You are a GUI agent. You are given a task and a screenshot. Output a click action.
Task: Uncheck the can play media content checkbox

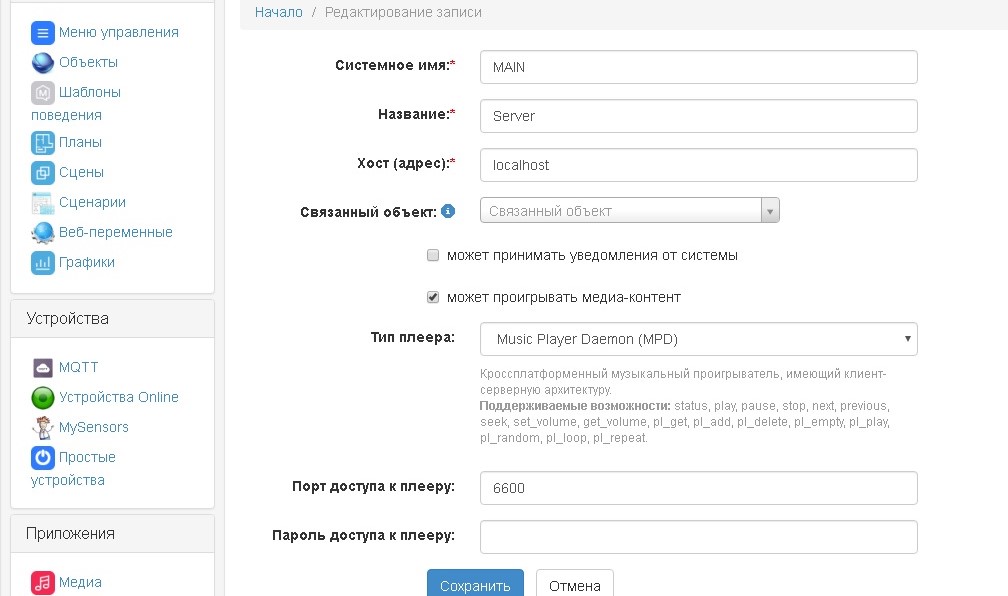433,298
